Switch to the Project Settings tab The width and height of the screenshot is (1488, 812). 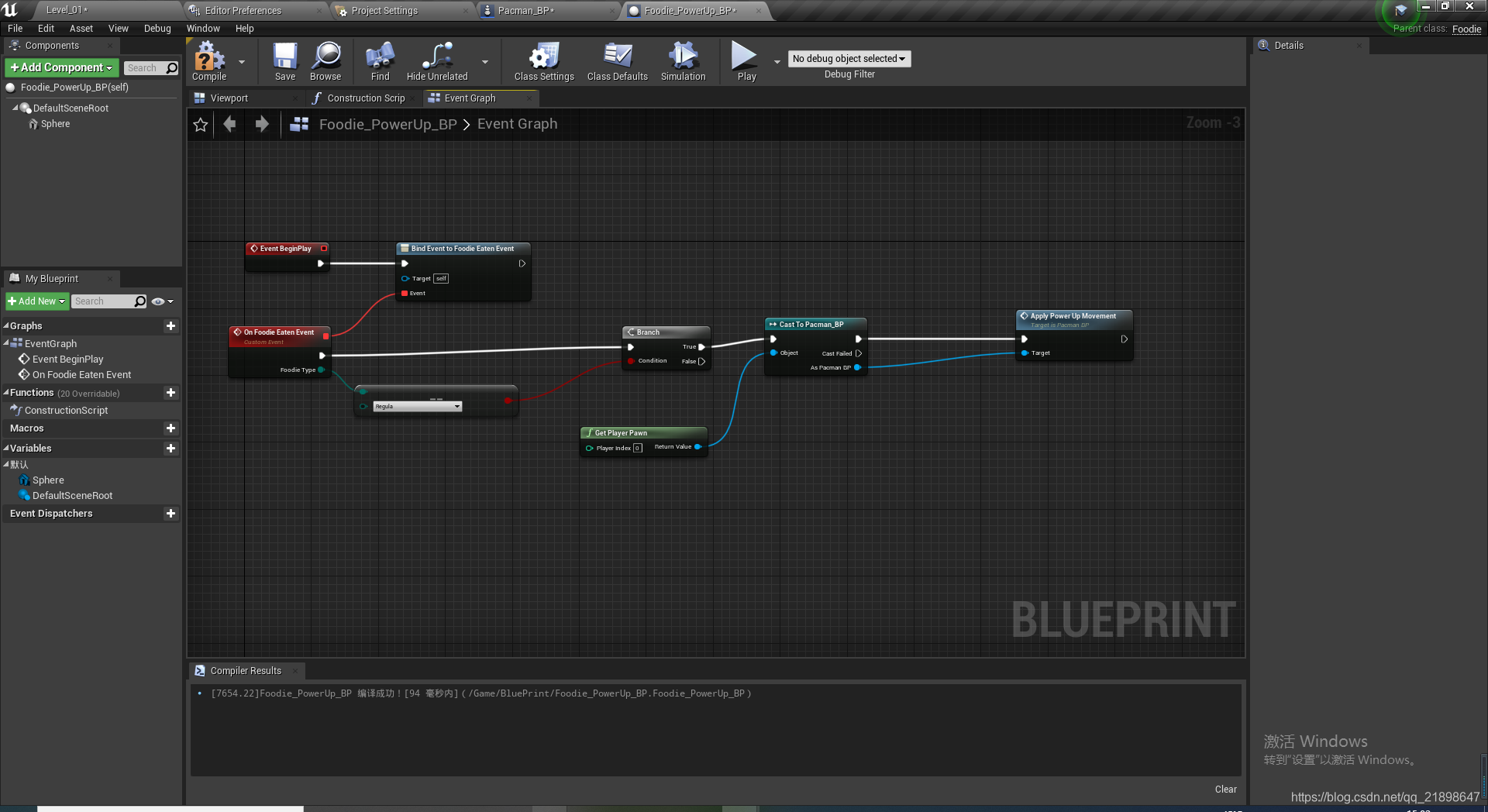click(384, 11)
